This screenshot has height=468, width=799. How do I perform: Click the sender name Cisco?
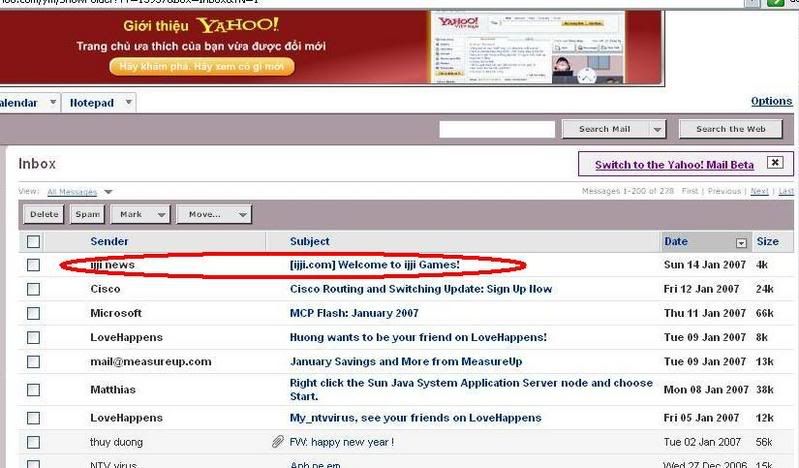pos(105,289)
